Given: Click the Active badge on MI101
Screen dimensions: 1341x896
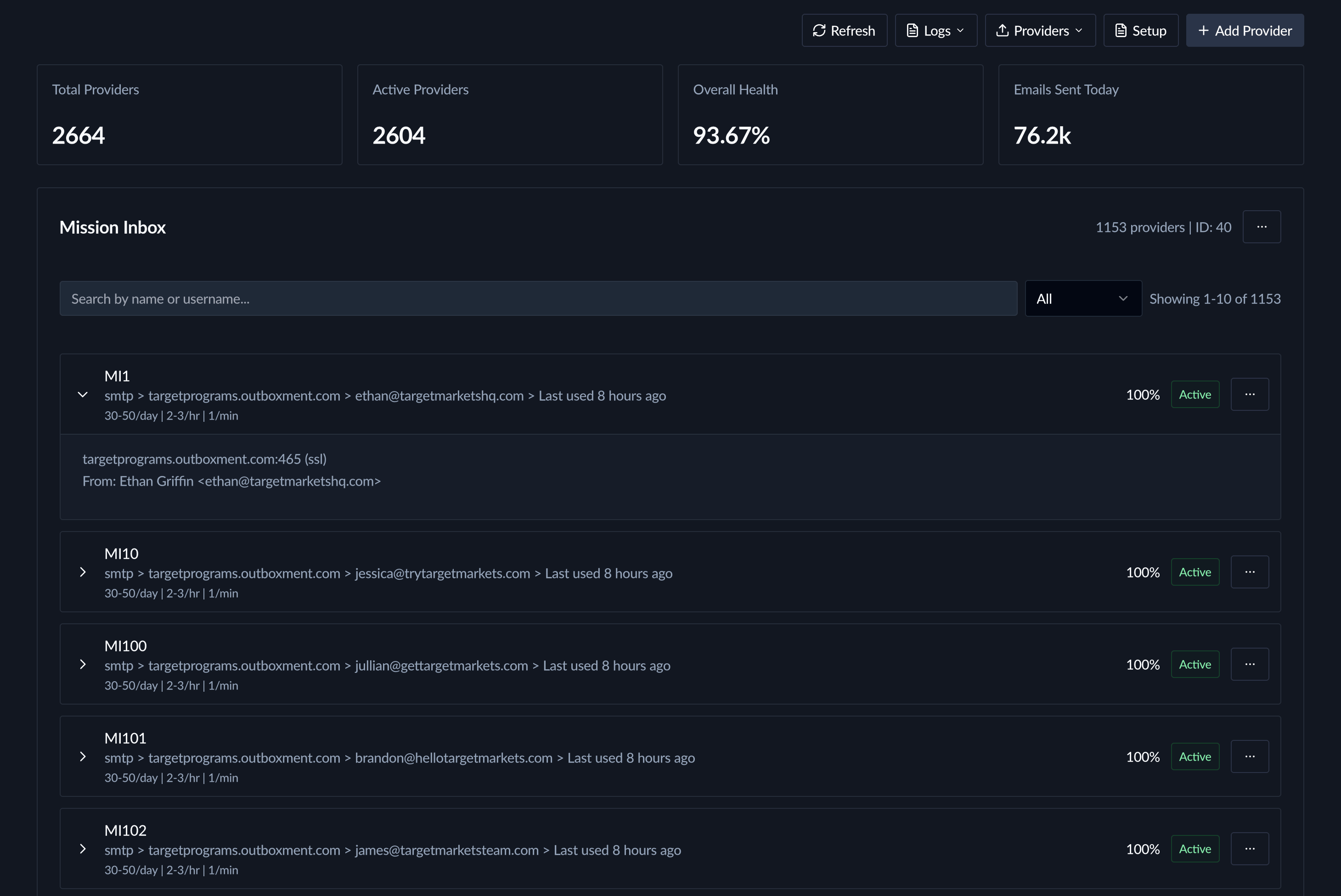Looking at the screenshot, I should (1195, 756).
